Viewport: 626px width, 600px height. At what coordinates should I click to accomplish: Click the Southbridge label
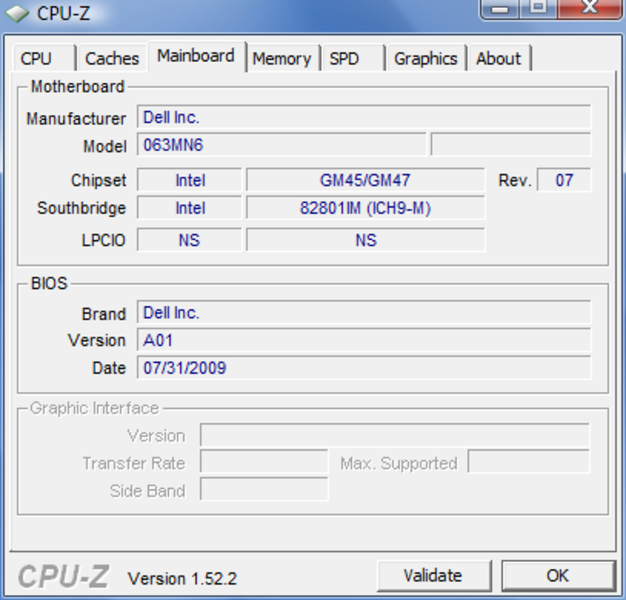point(81,208)
